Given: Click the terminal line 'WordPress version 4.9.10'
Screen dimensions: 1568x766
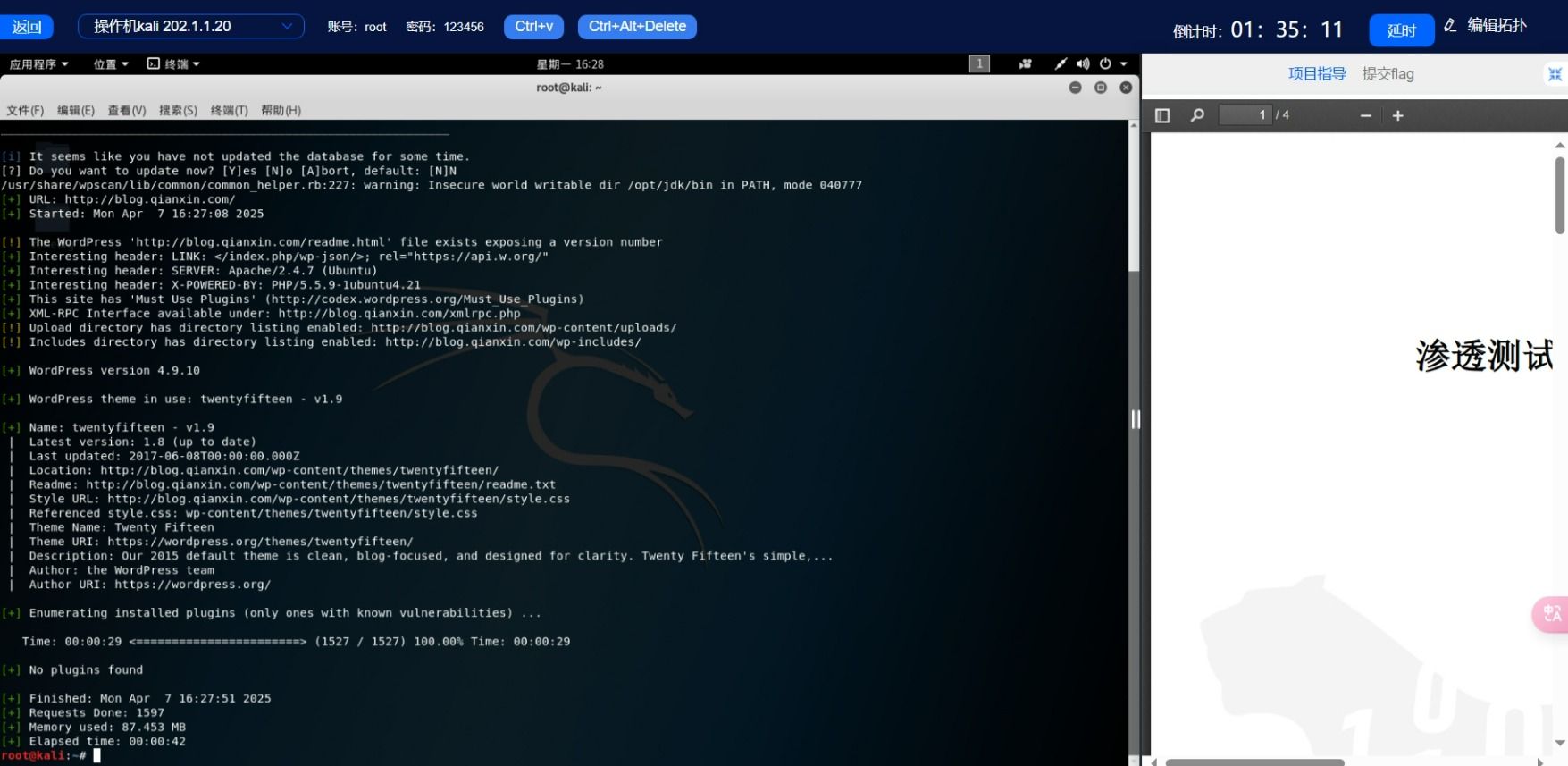Looking at the screenshot, I should coord(114,371).
